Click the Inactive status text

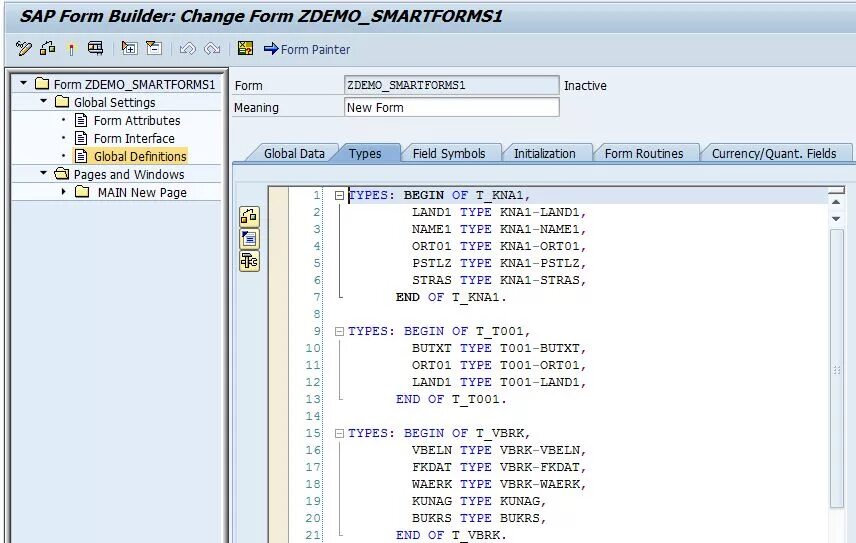[585, 86]
